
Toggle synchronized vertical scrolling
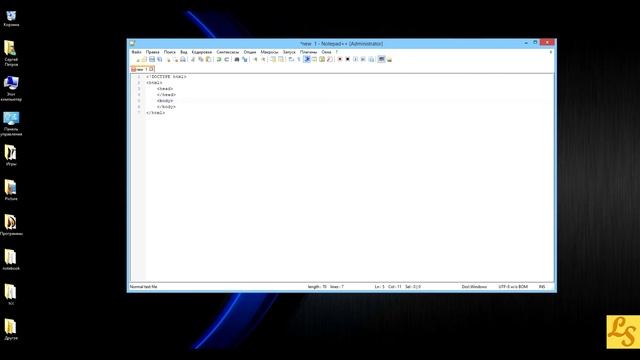(273, 60)
